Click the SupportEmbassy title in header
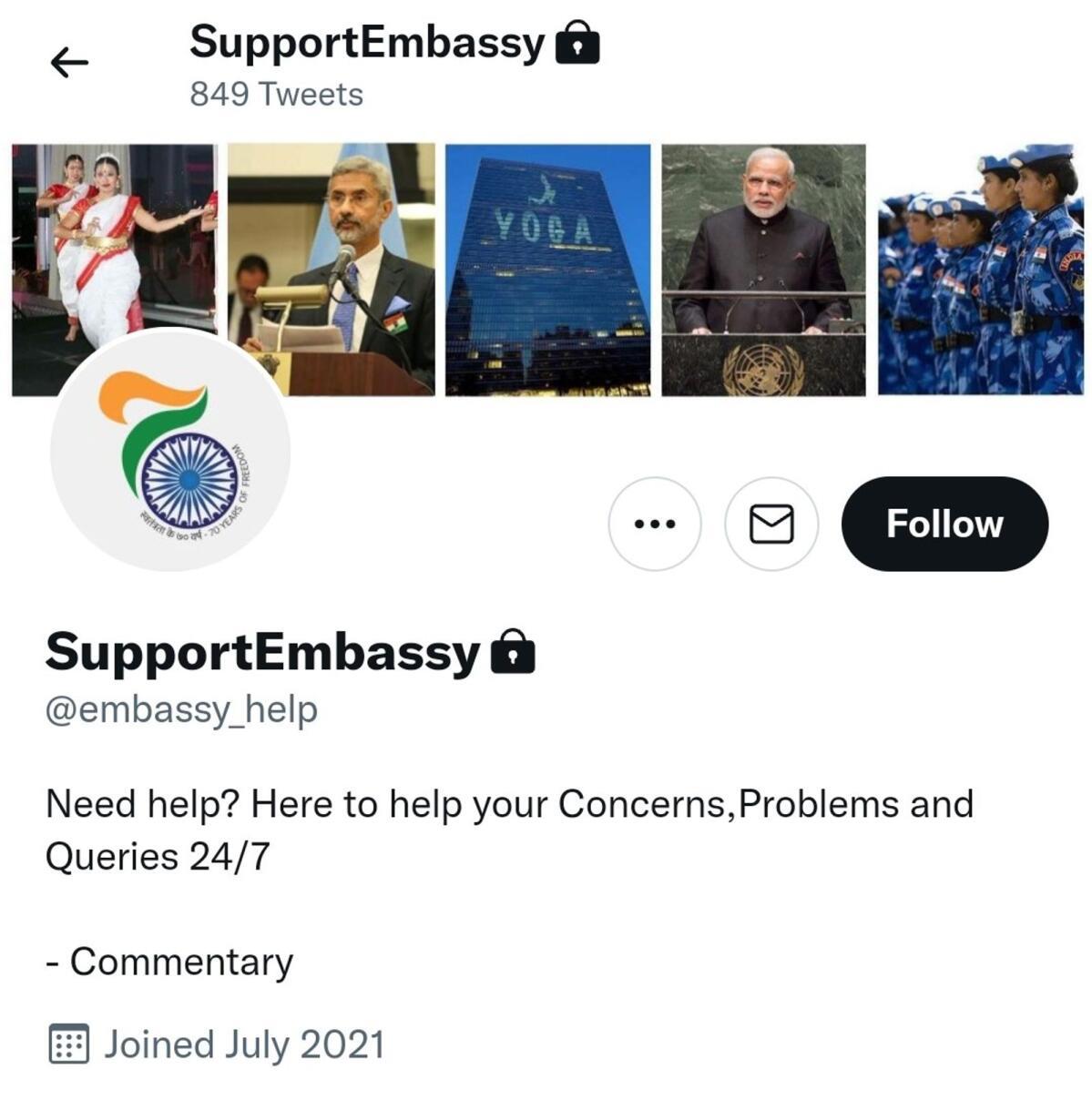1092x1100 pixels. pyautogui.click(x=366, y=43)
